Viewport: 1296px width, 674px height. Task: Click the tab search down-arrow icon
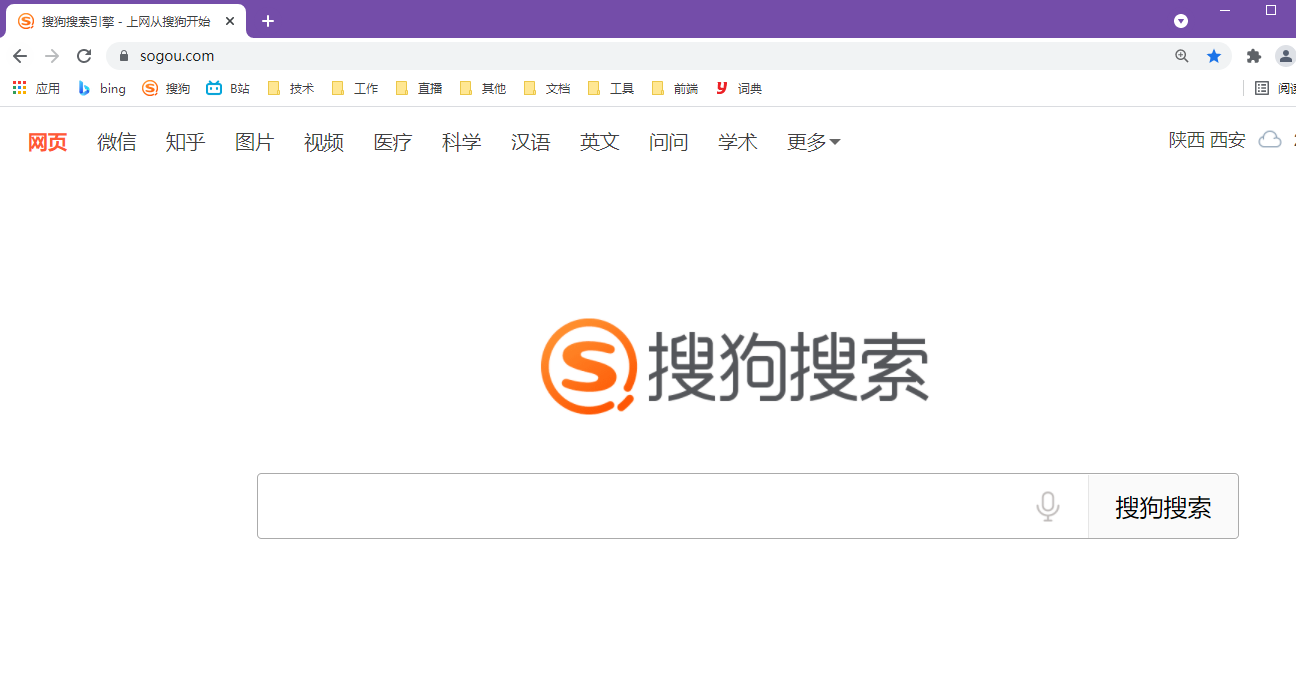(1181, 21)
